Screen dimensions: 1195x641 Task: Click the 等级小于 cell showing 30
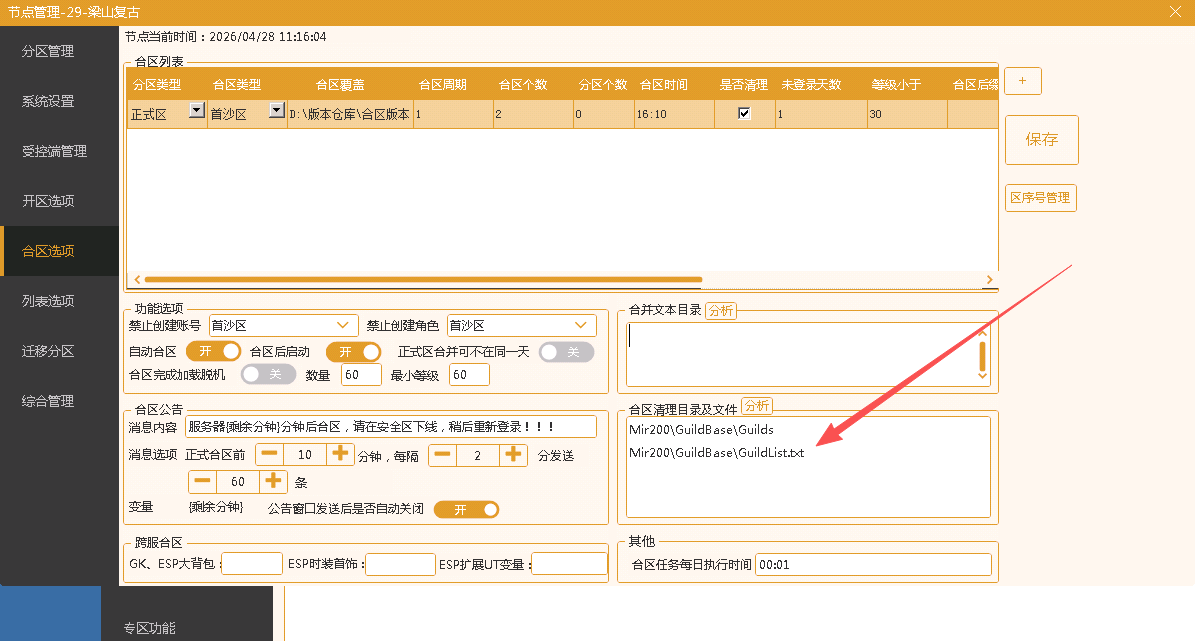(907, 114)
